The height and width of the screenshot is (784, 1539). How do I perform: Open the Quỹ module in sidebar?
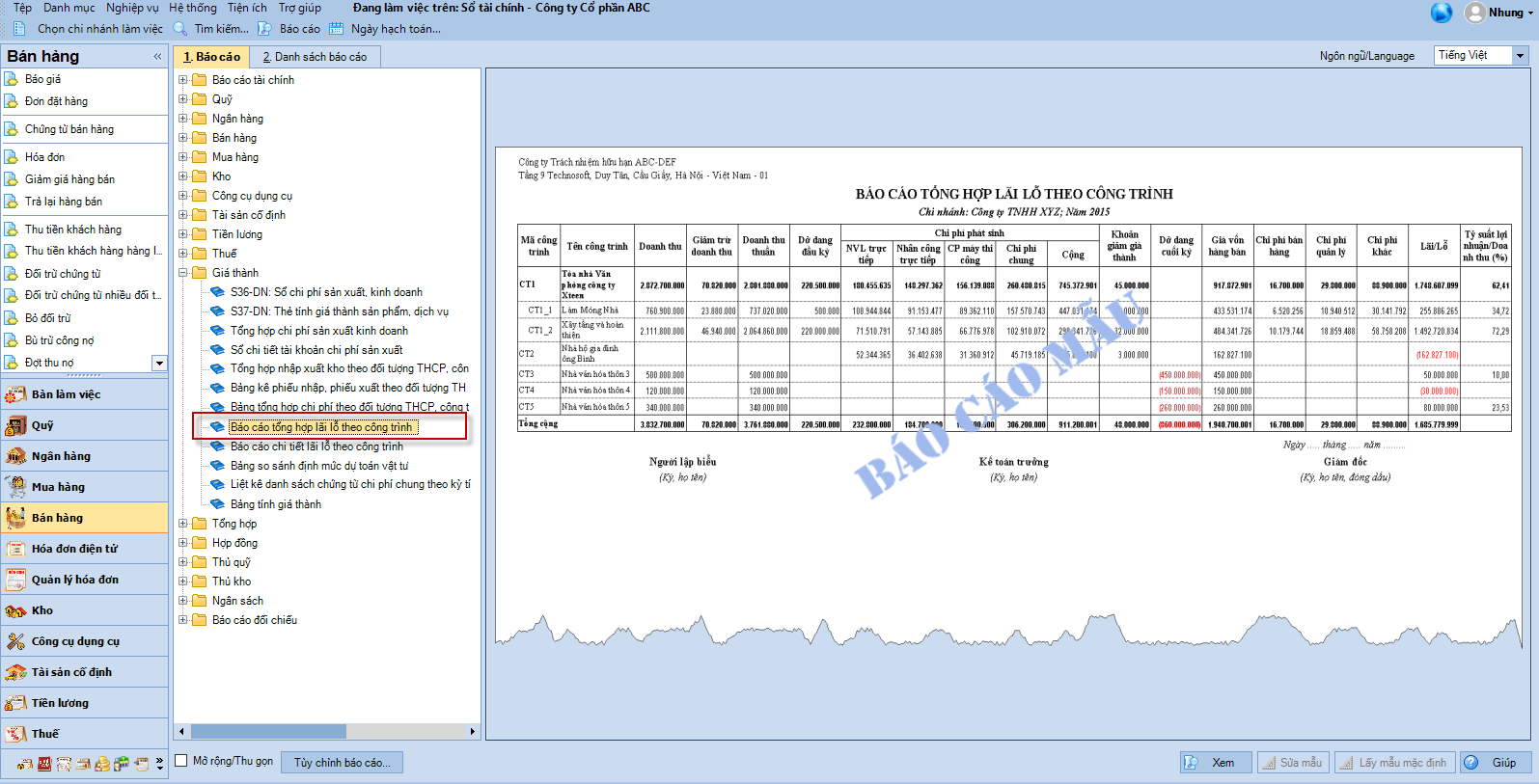pos(42,425)
